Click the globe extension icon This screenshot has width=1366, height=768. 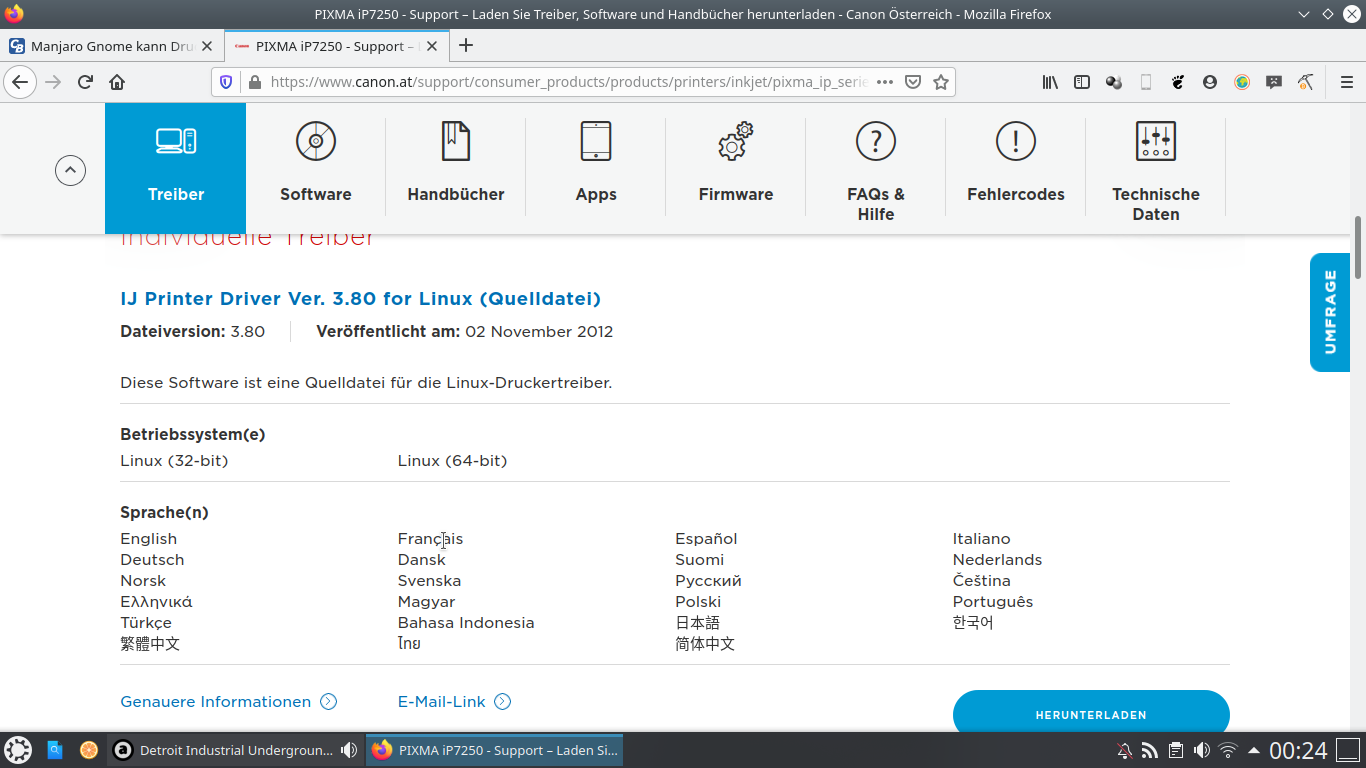click(x=1242, y=82)
